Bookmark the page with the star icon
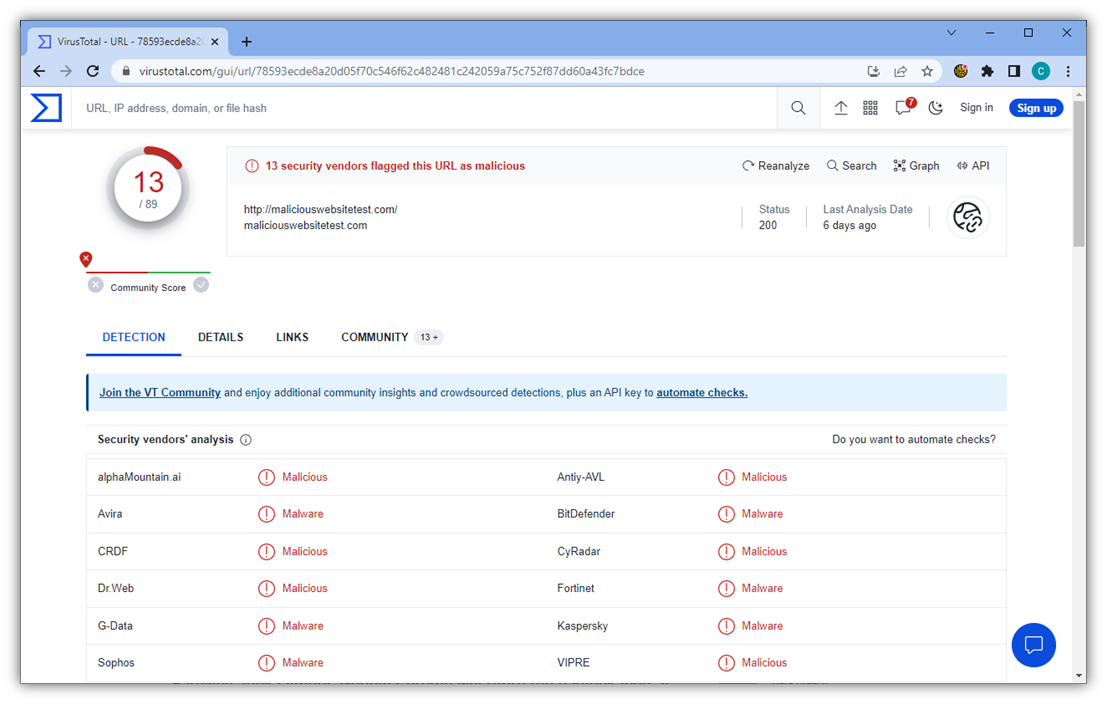This screenshot has height=704, width=1107. (x=926, y=71)
